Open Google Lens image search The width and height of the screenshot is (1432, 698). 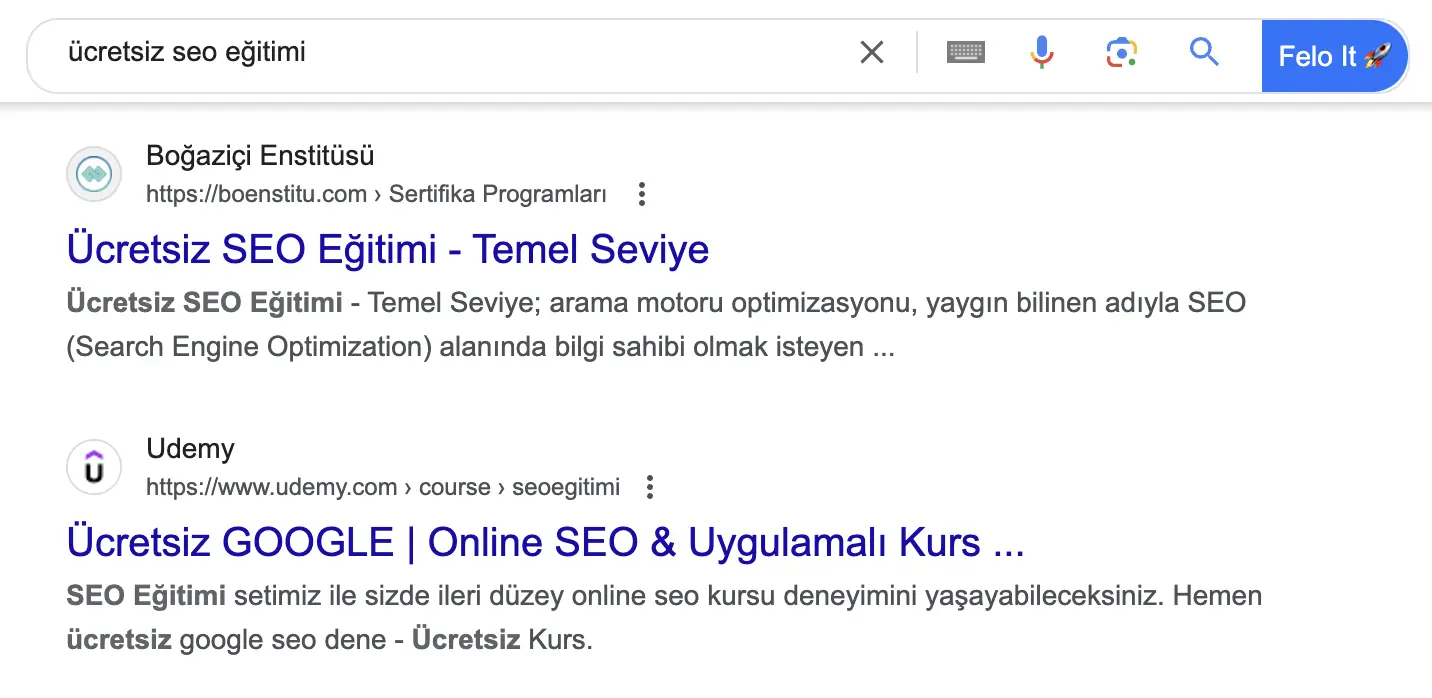tap(1122, 52)
